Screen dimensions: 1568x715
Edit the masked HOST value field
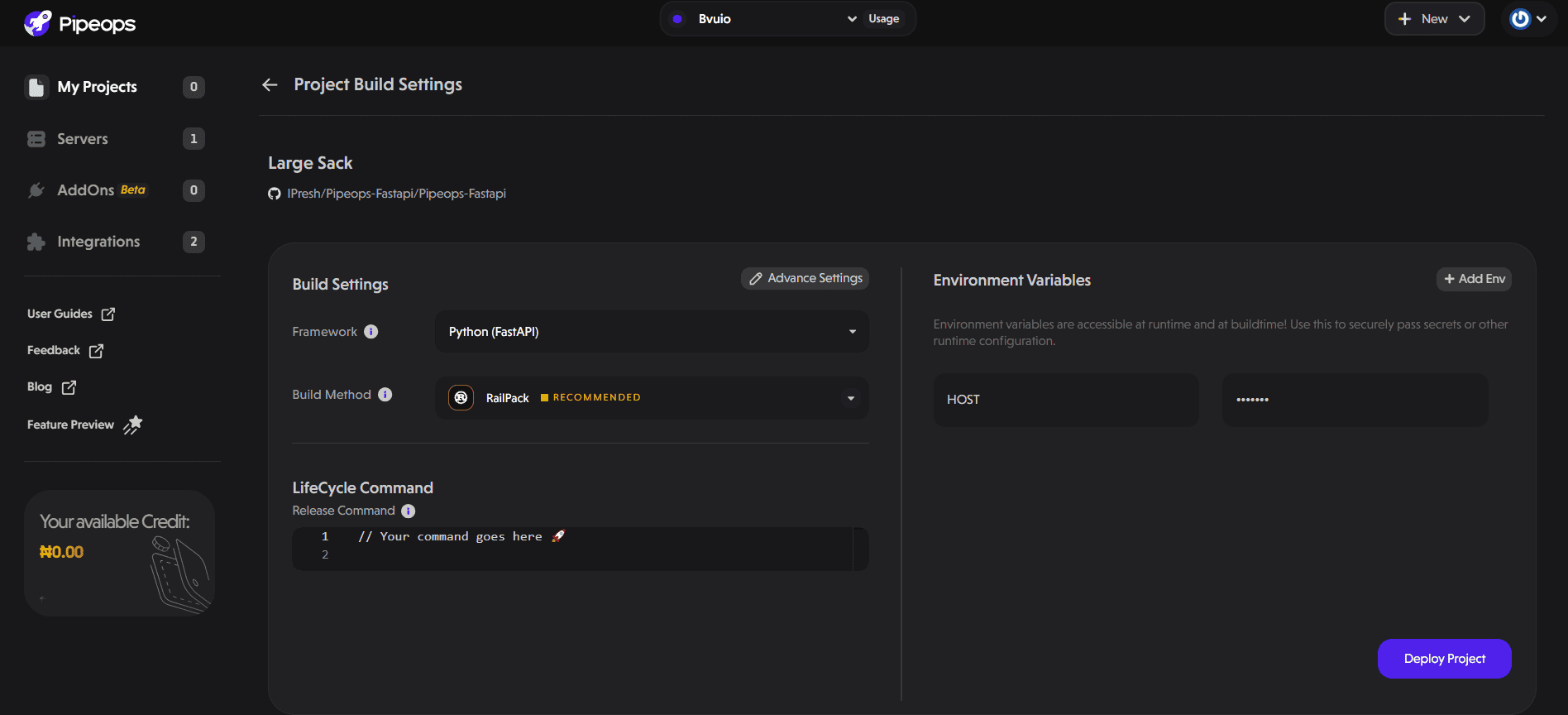[1355, 400]
